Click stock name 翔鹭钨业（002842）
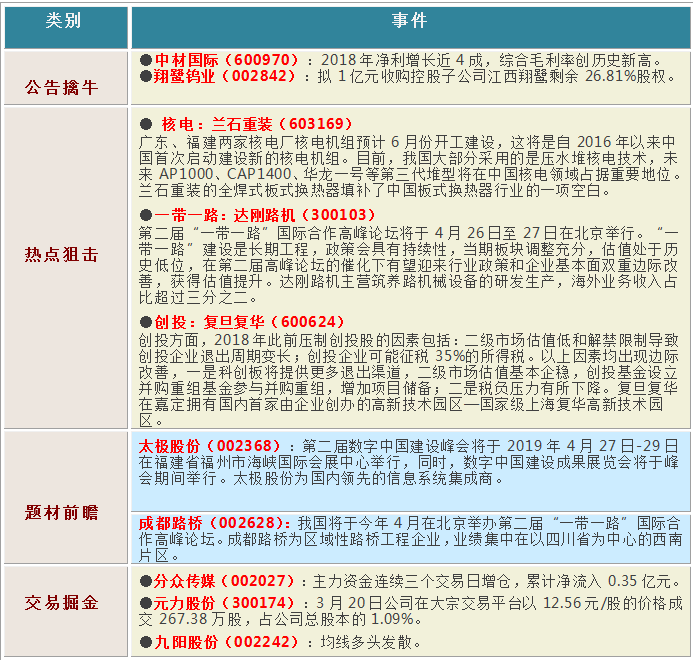Screen dimensions: 693x660 click(224, 76)
